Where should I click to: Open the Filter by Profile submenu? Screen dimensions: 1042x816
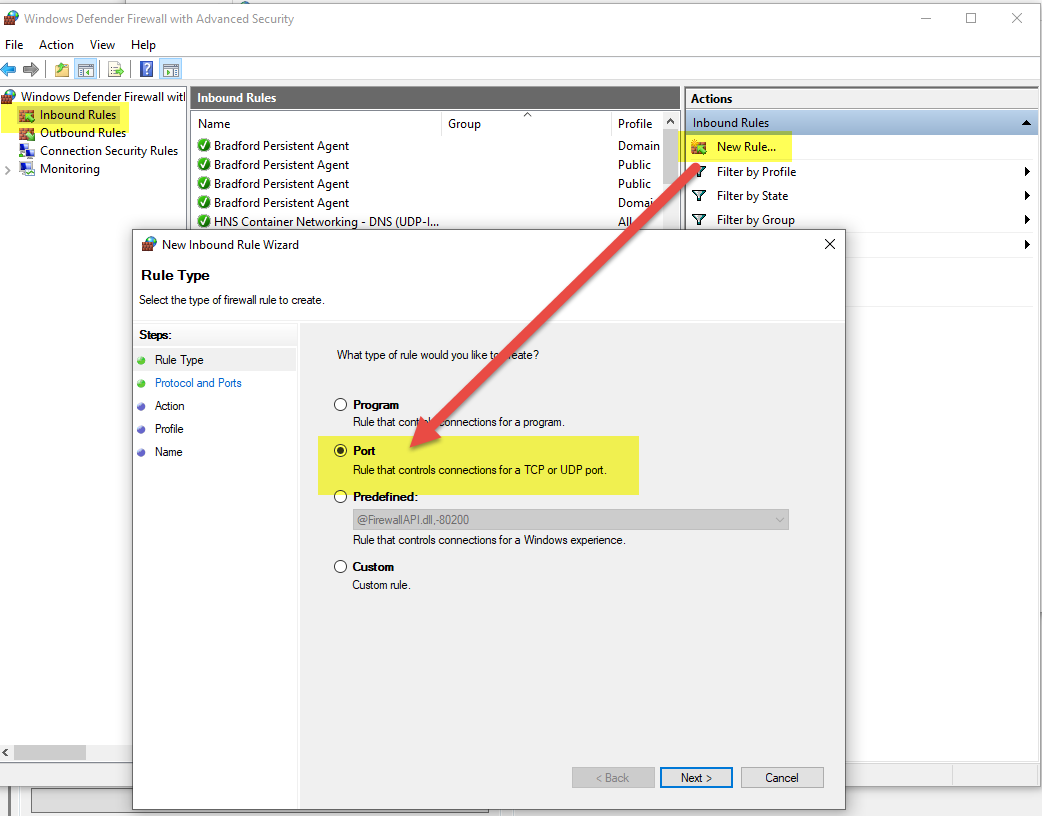coord(756,172)
